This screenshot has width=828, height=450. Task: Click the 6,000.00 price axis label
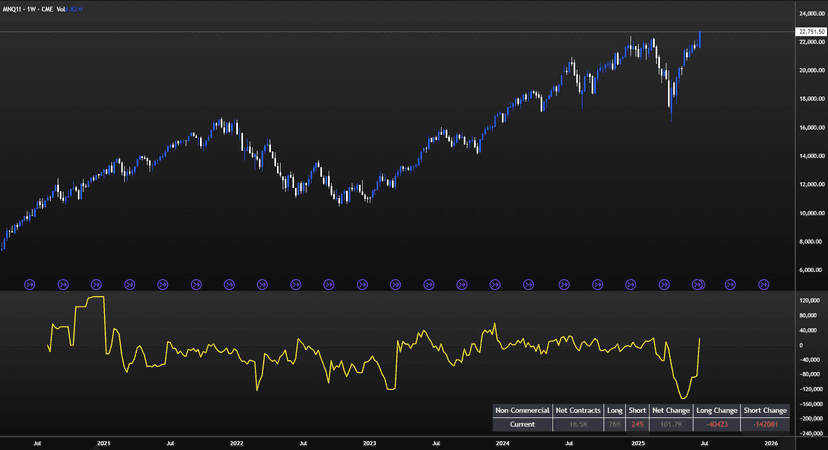coord(812,270)
